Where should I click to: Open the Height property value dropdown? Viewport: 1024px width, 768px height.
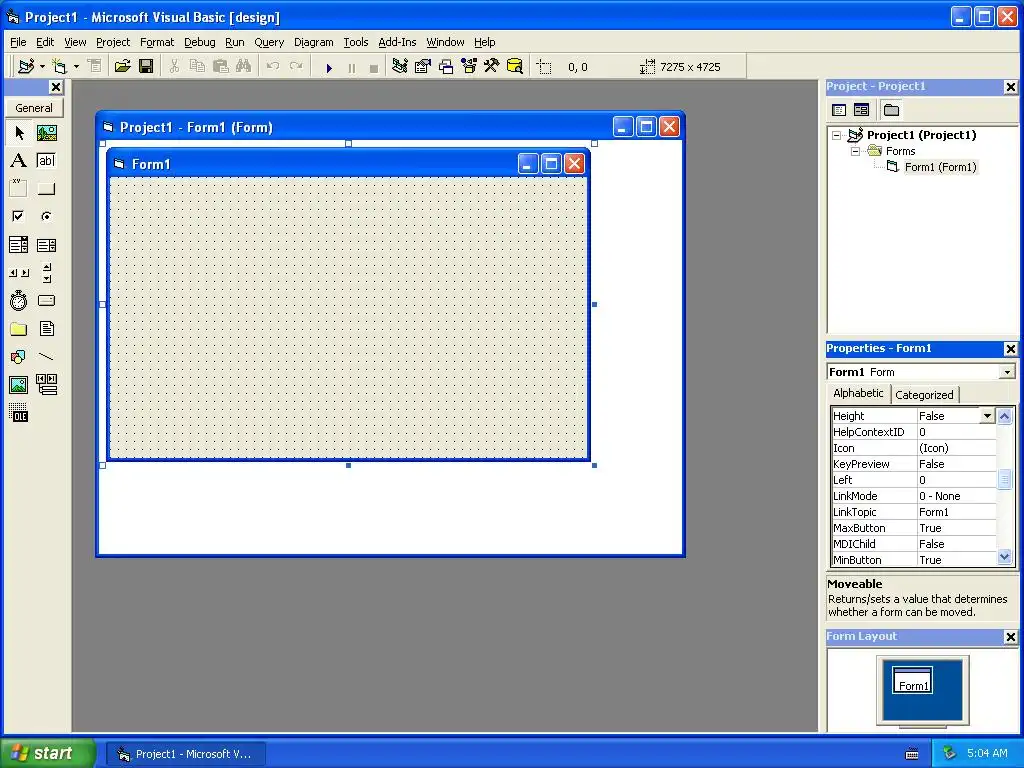click(x=987, y=416)
